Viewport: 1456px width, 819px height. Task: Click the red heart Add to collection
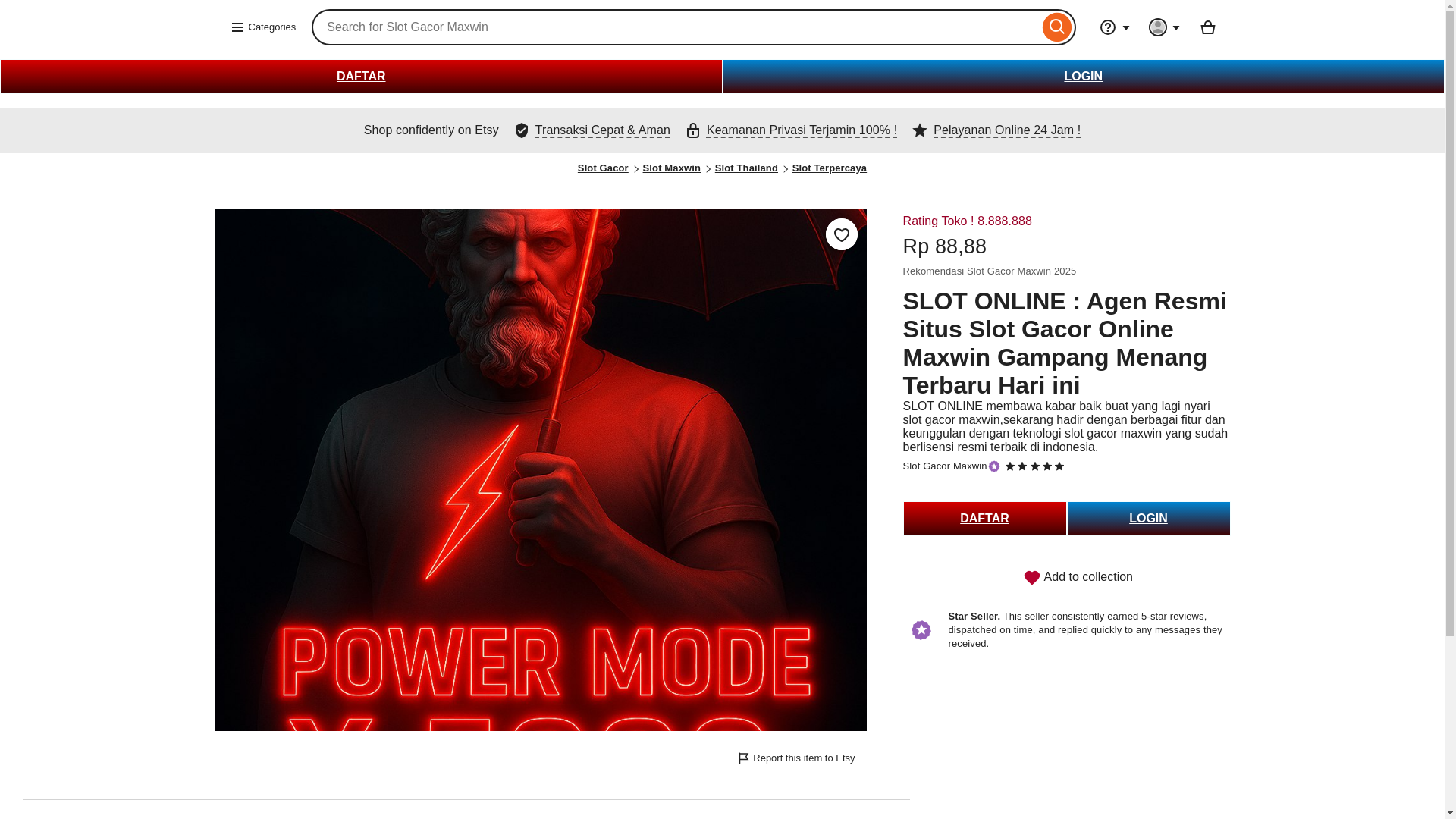(1032, 578)
